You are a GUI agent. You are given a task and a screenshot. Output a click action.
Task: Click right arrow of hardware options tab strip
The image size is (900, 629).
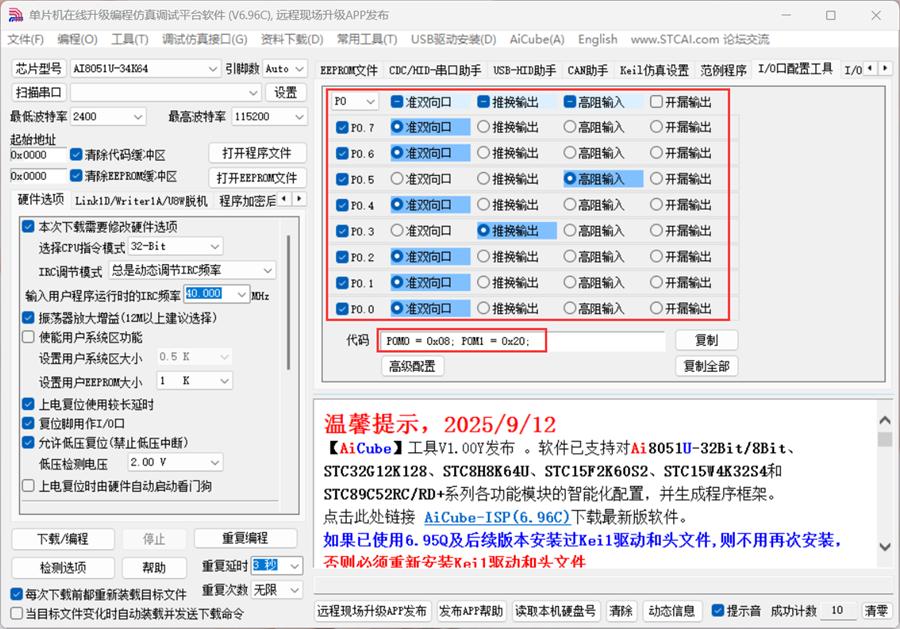299,200
